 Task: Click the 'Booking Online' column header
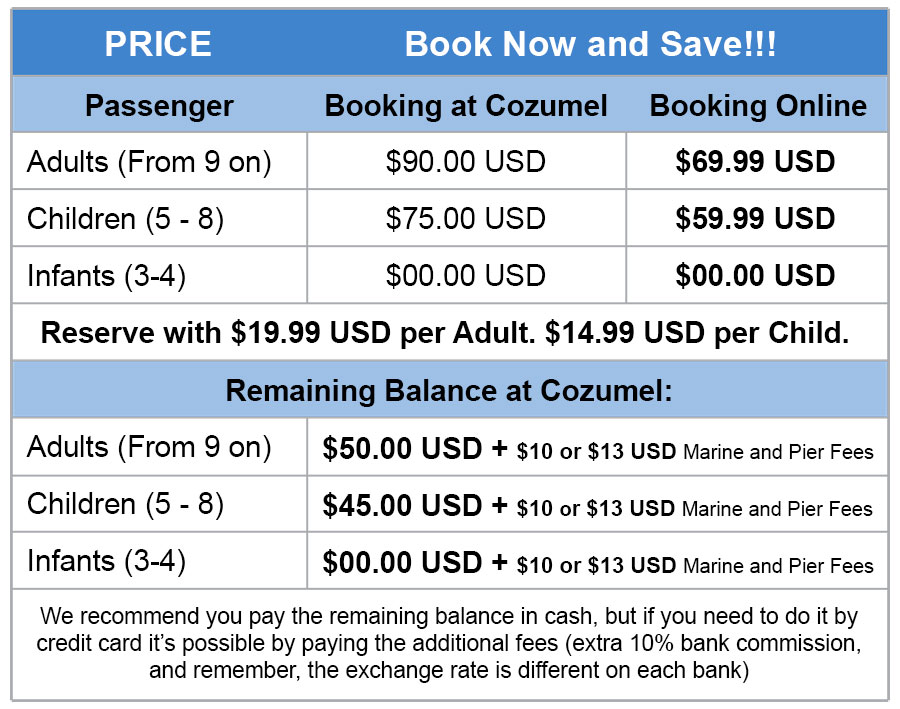(758, 106)
